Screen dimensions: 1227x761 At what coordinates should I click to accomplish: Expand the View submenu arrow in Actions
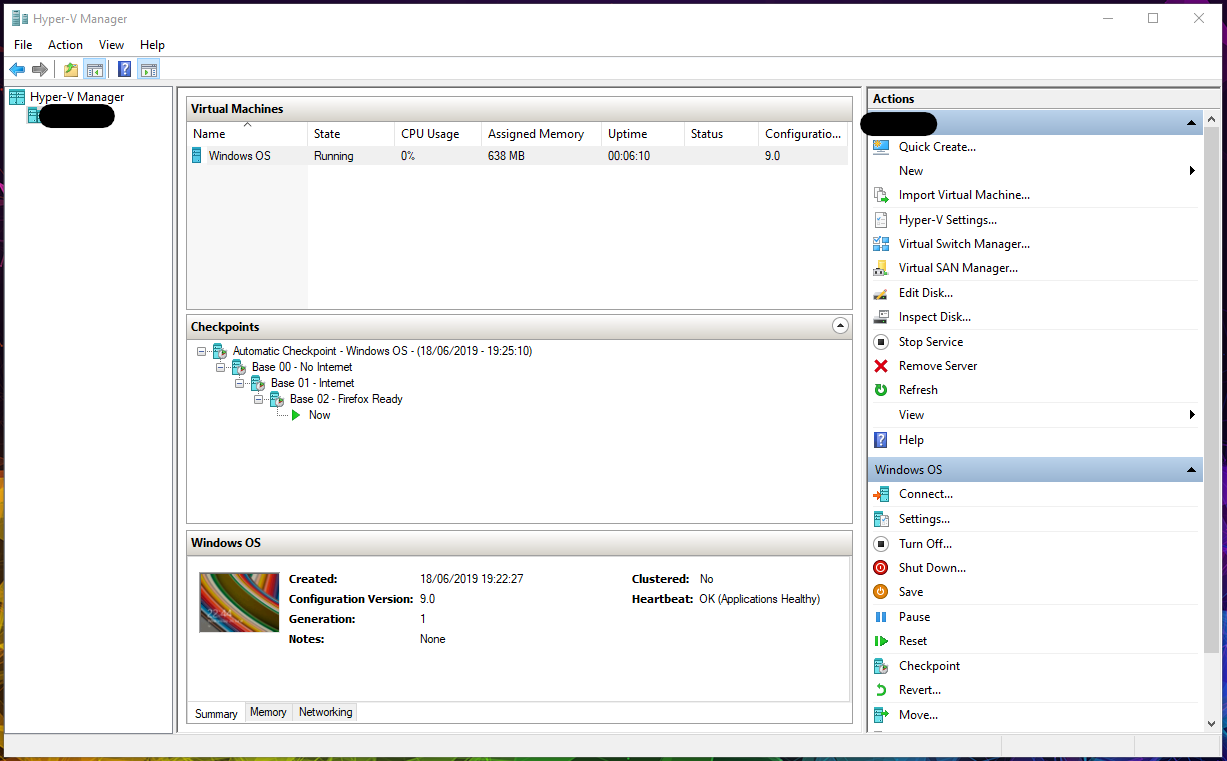coord(1192,415)
